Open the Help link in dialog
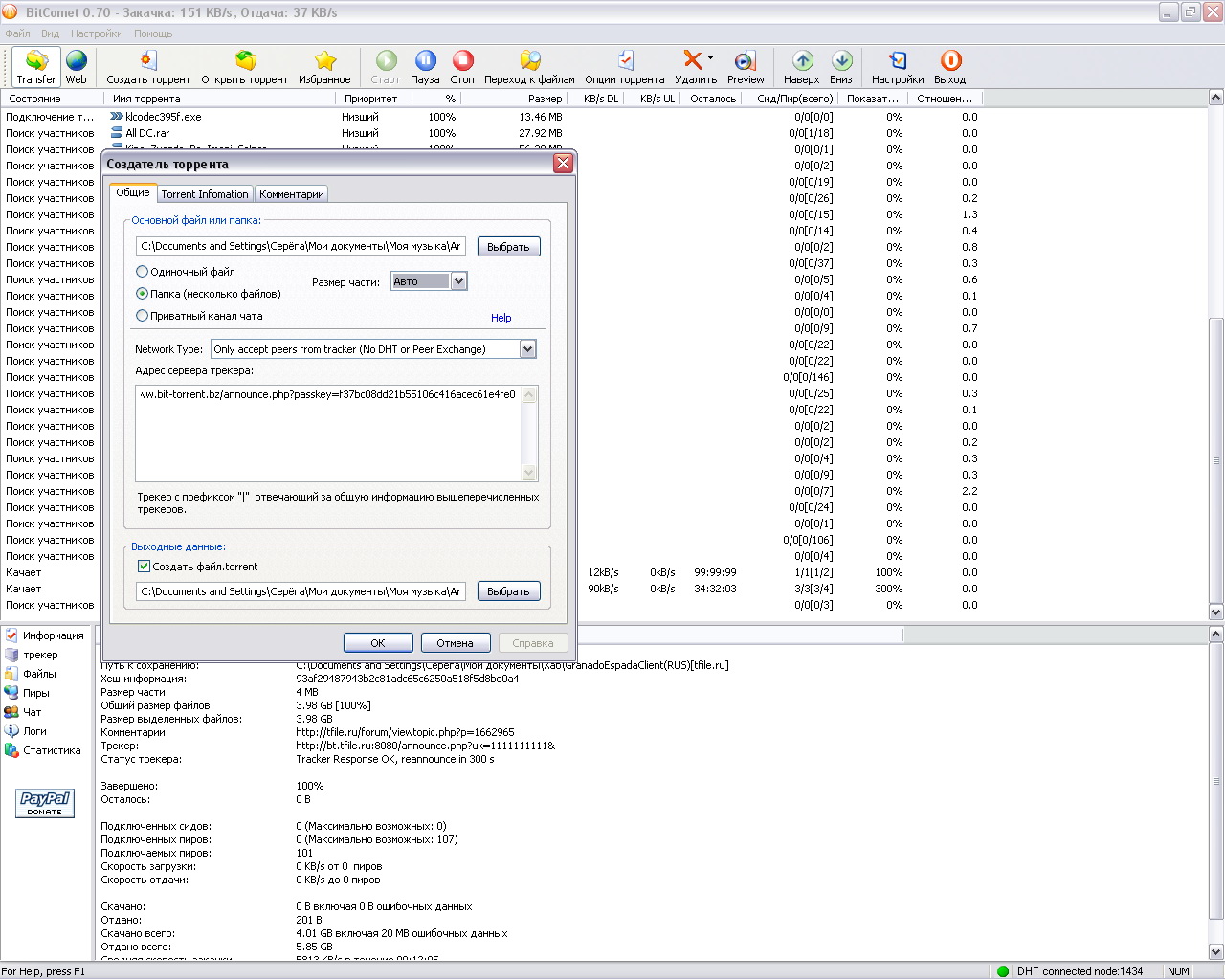Screen dimensions: 1225x980 pos(501,318)
